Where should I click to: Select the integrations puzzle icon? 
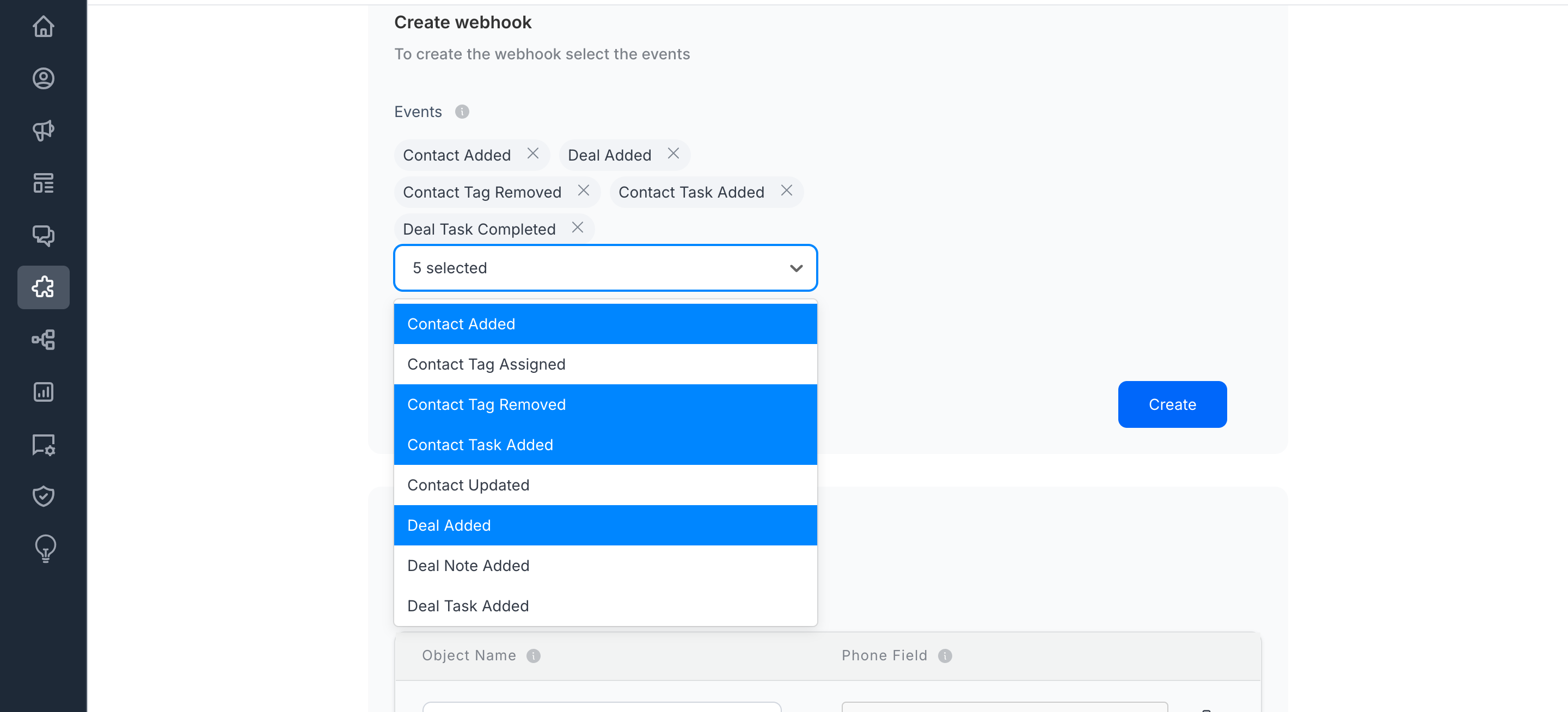(43, 287)
